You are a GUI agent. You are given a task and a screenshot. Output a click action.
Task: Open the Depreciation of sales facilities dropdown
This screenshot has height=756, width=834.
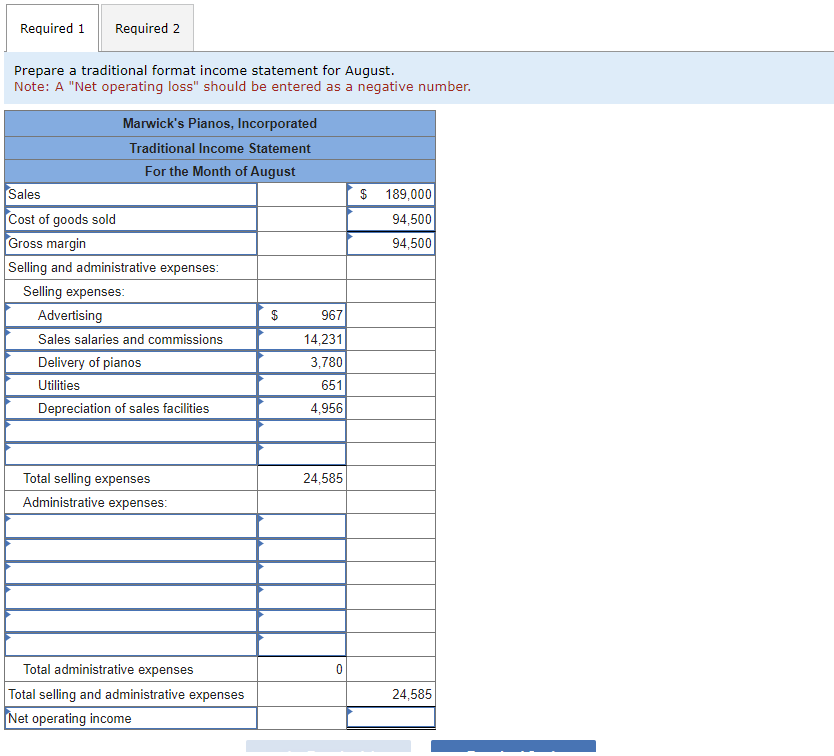(x=131, y=408)
